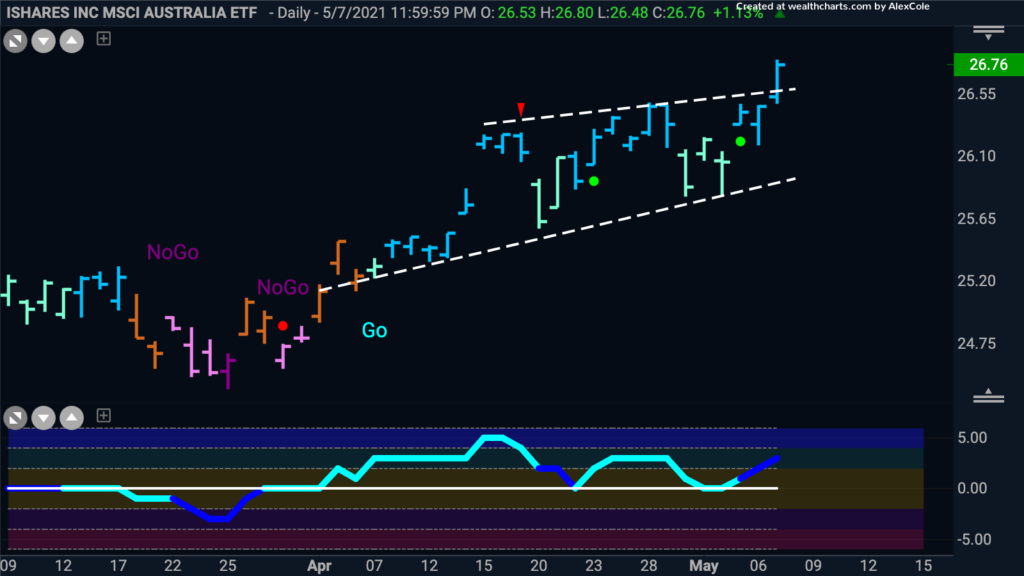Viewport: 1024px width, 576px height.
Task: Click the 25.20 price axis label
Action: 976,281
